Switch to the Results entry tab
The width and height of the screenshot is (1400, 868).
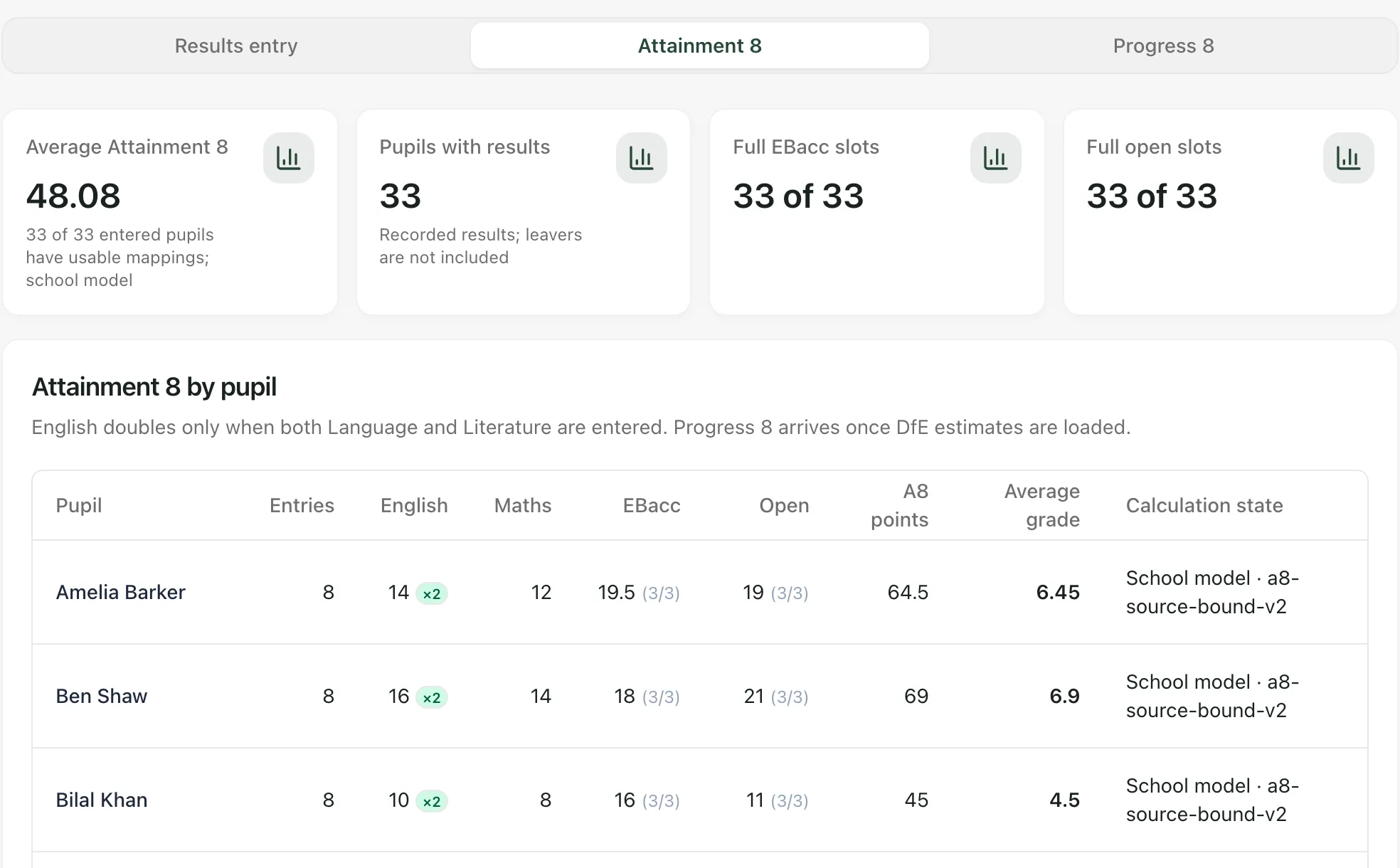pos(236,46)
